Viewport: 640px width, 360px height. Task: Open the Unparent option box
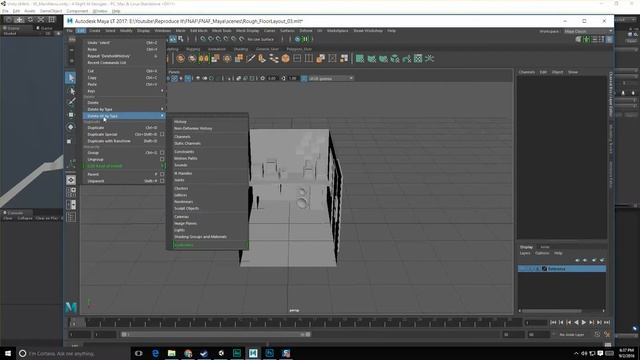(x=162, y=181)
